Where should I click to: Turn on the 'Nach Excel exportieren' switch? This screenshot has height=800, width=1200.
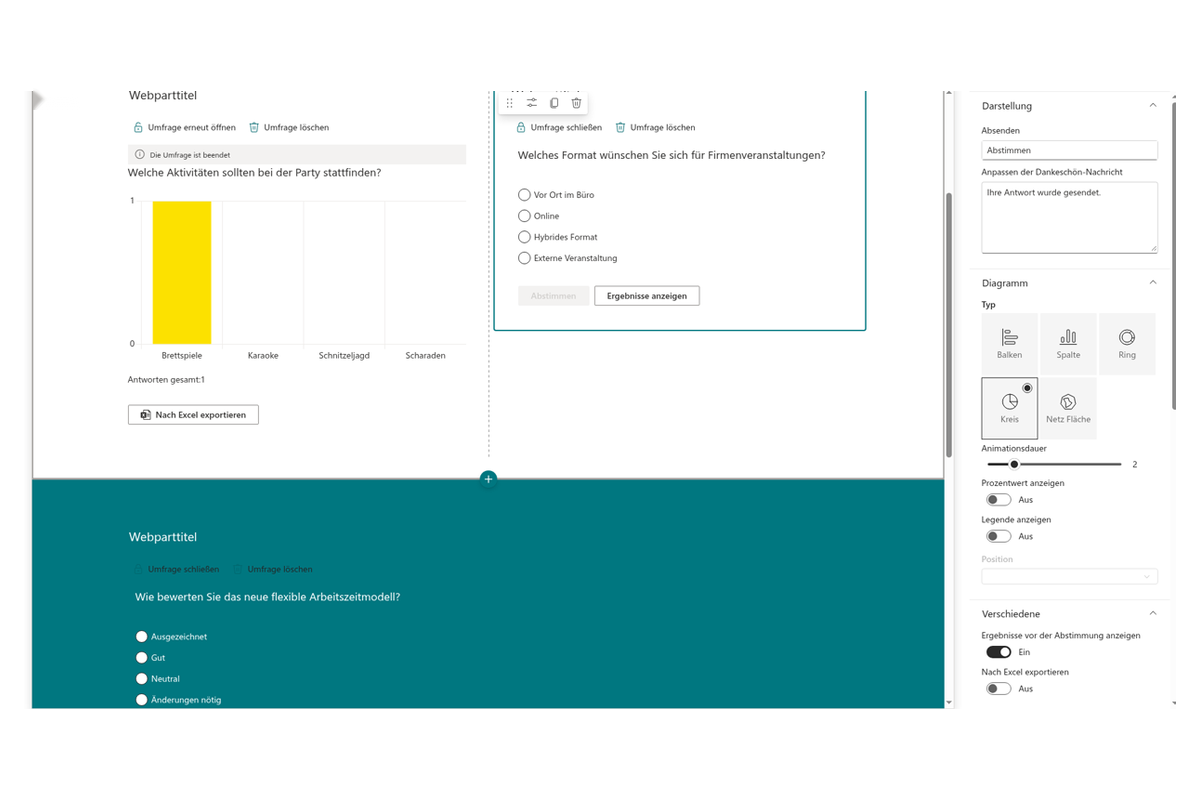point(998,688)
